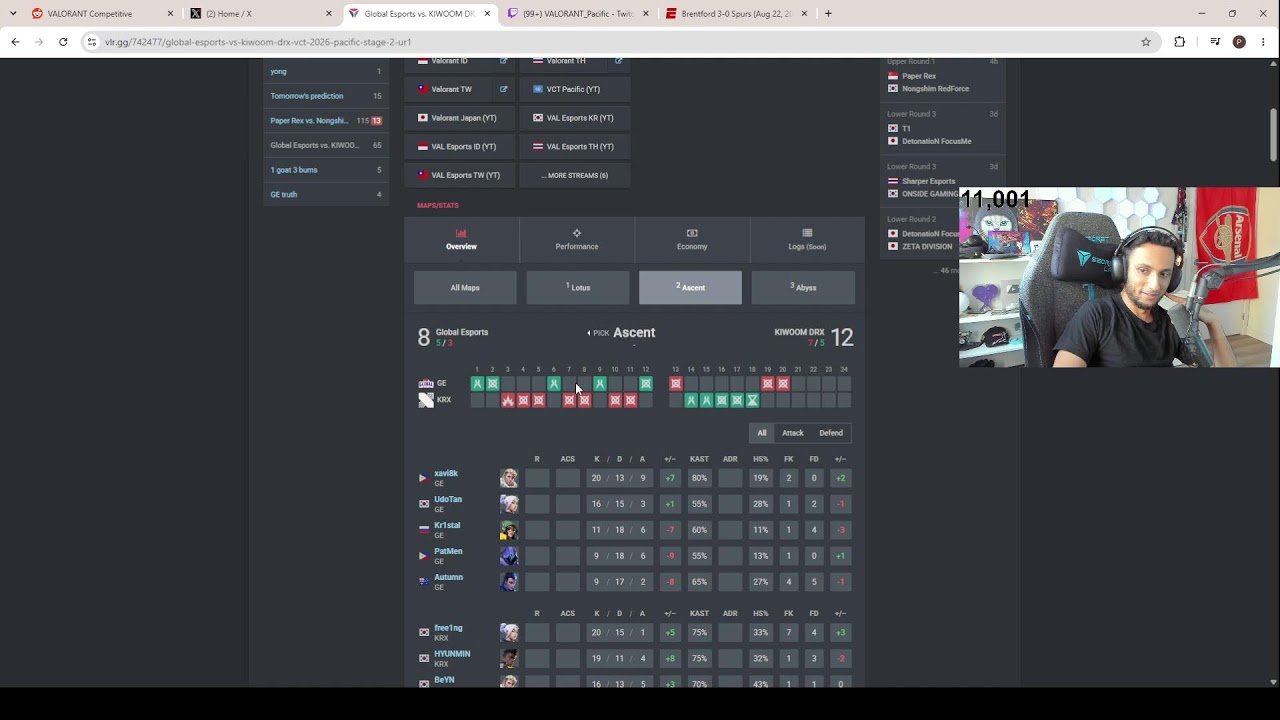Open the VAL Esports ID (YT) stream
Viewport: 1280px width, 720px height.
coord(459,146)
